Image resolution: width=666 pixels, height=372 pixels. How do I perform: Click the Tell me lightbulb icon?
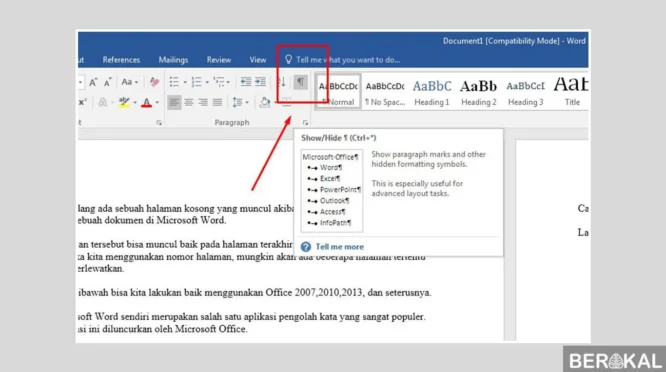coord(288,59)
